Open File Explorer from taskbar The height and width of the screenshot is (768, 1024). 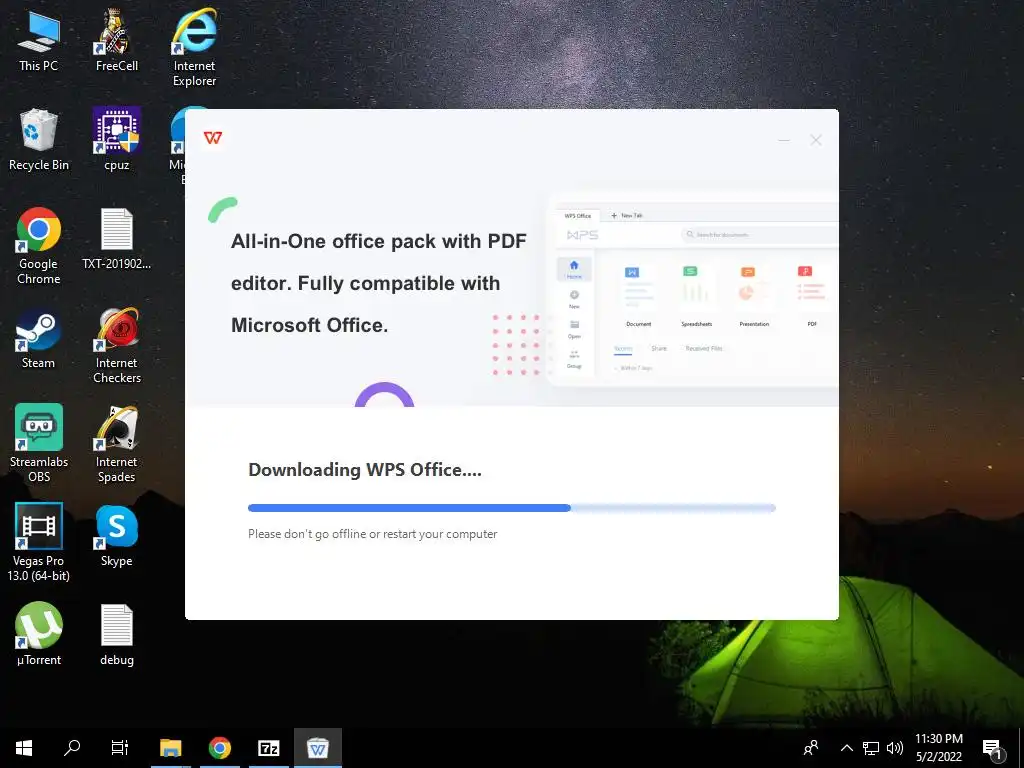click(170, 748)
